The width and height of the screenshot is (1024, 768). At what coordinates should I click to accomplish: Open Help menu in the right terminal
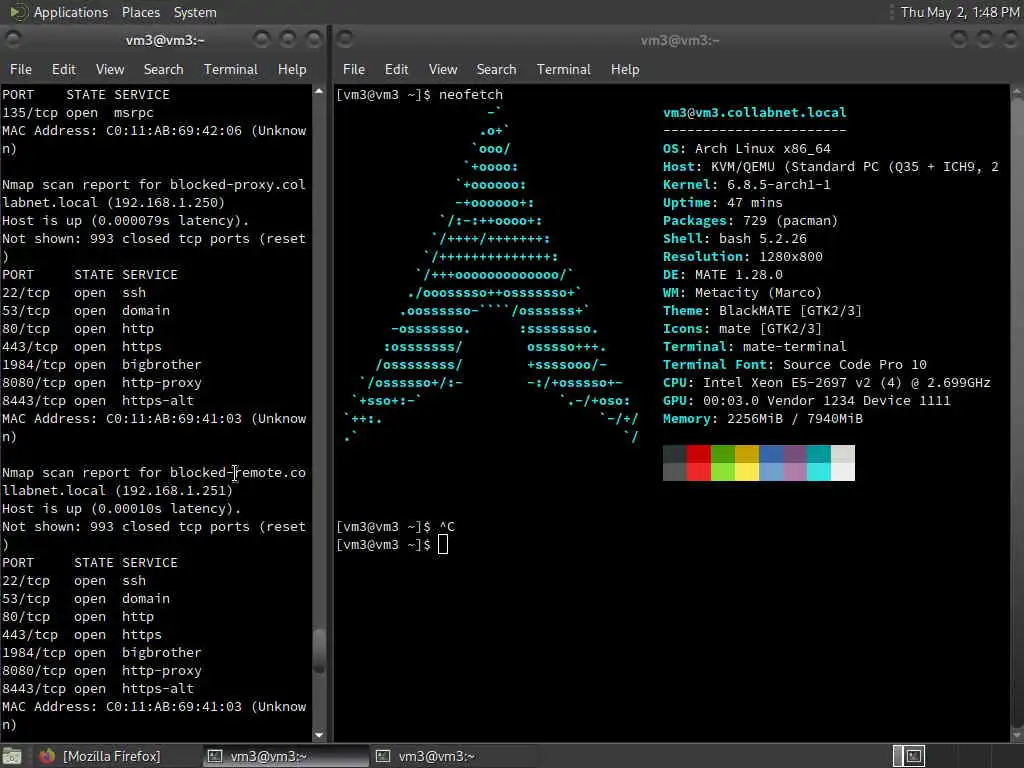tap(624, 69)
